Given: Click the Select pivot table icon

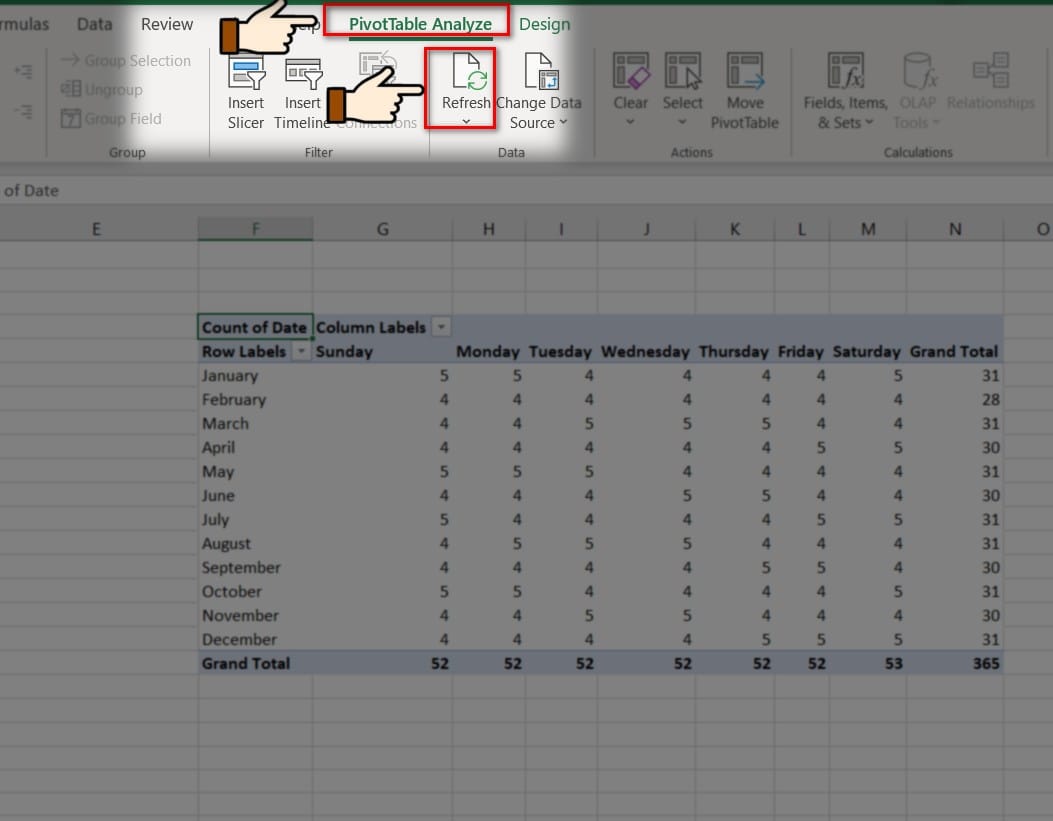Looking at the screenshot, I should pos(682,70).
